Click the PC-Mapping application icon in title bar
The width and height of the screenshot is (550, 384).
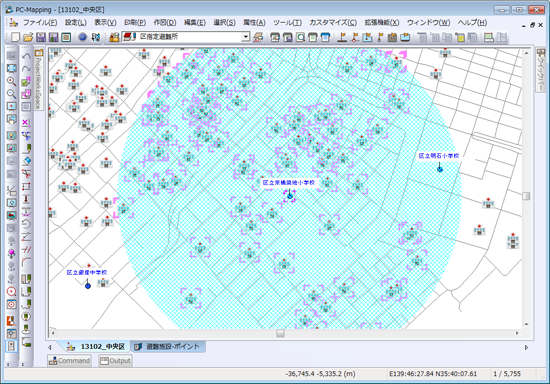pyautogui.click(x=9, y=9)
